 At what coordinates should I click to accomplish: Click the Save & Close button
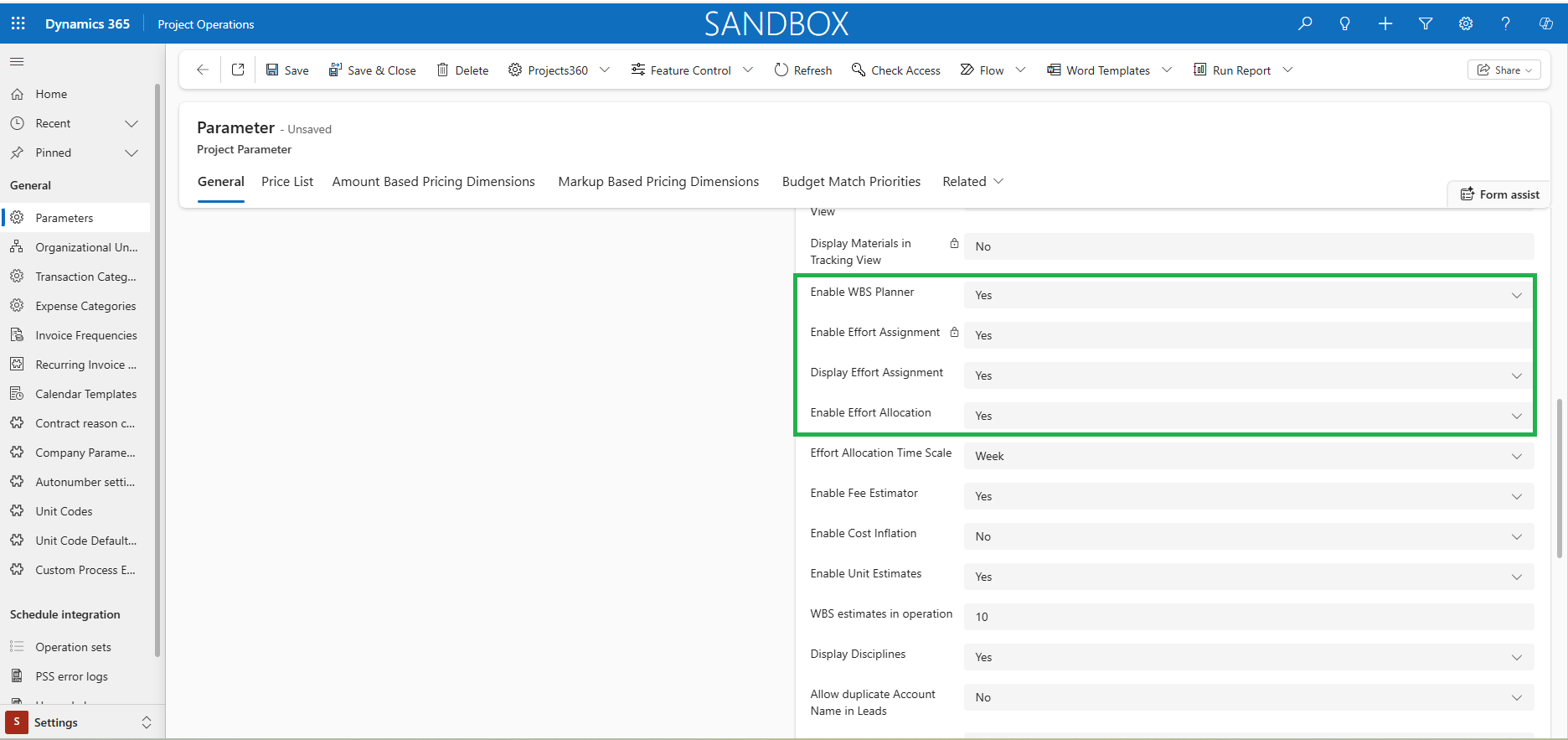click(372, 70)
